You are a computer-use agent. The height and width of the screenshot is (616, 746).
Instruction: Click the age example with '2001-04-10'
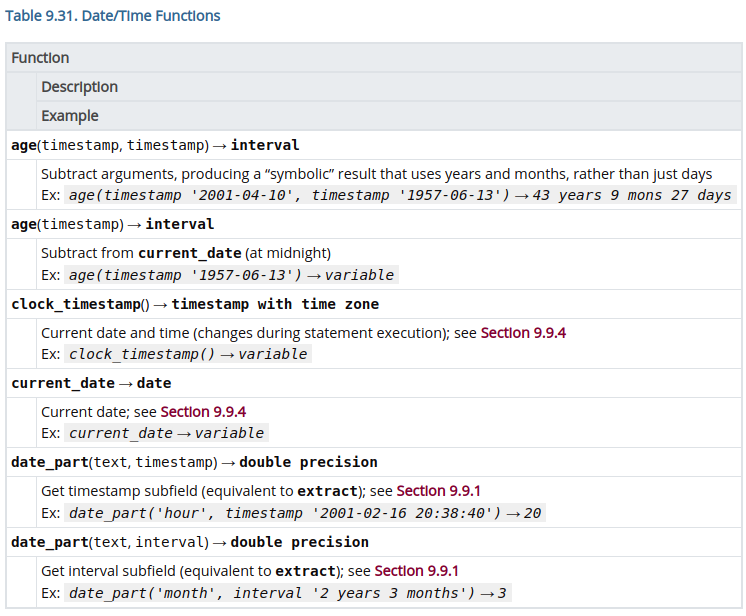point(400,195)
